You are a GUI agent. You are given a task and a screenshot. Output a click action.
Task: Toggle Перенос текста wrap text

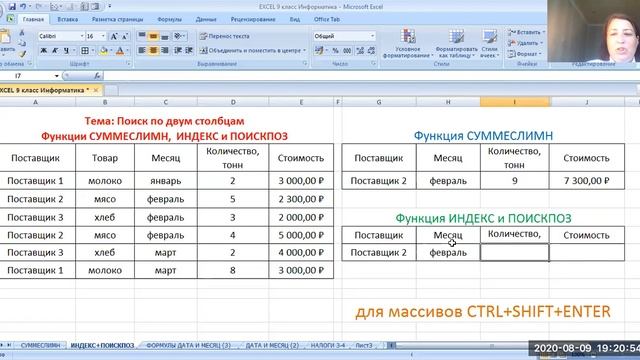pyautogui.click(x=225, y=36)
